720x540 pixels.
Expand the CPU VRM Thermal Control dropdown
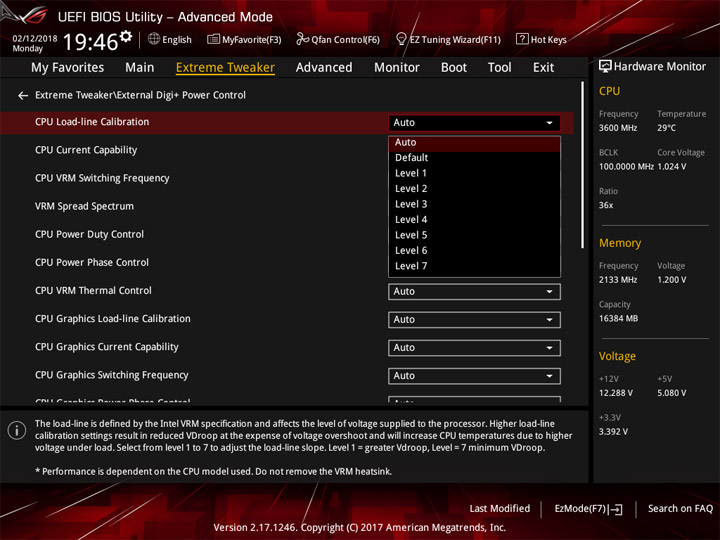click(x=474, y=292)
